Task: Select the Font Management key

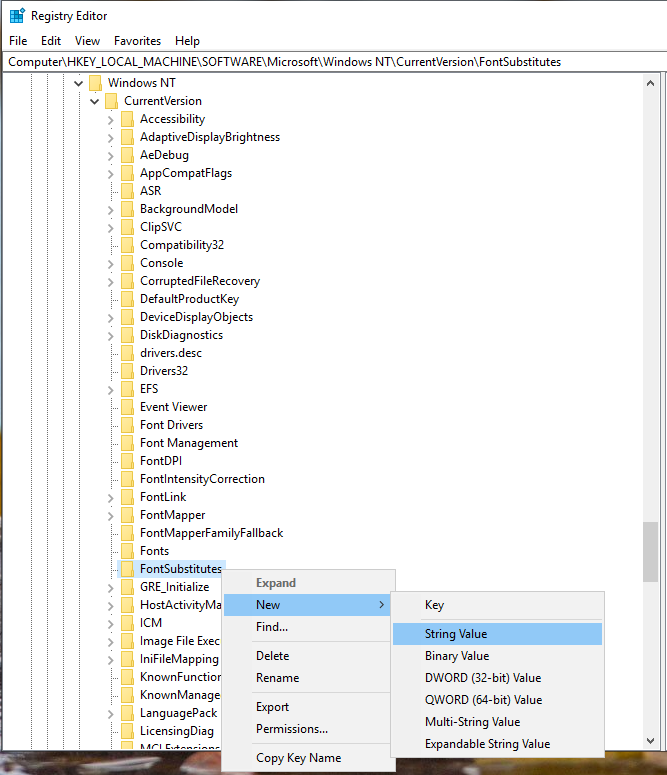Action: [x=189, y=443]
